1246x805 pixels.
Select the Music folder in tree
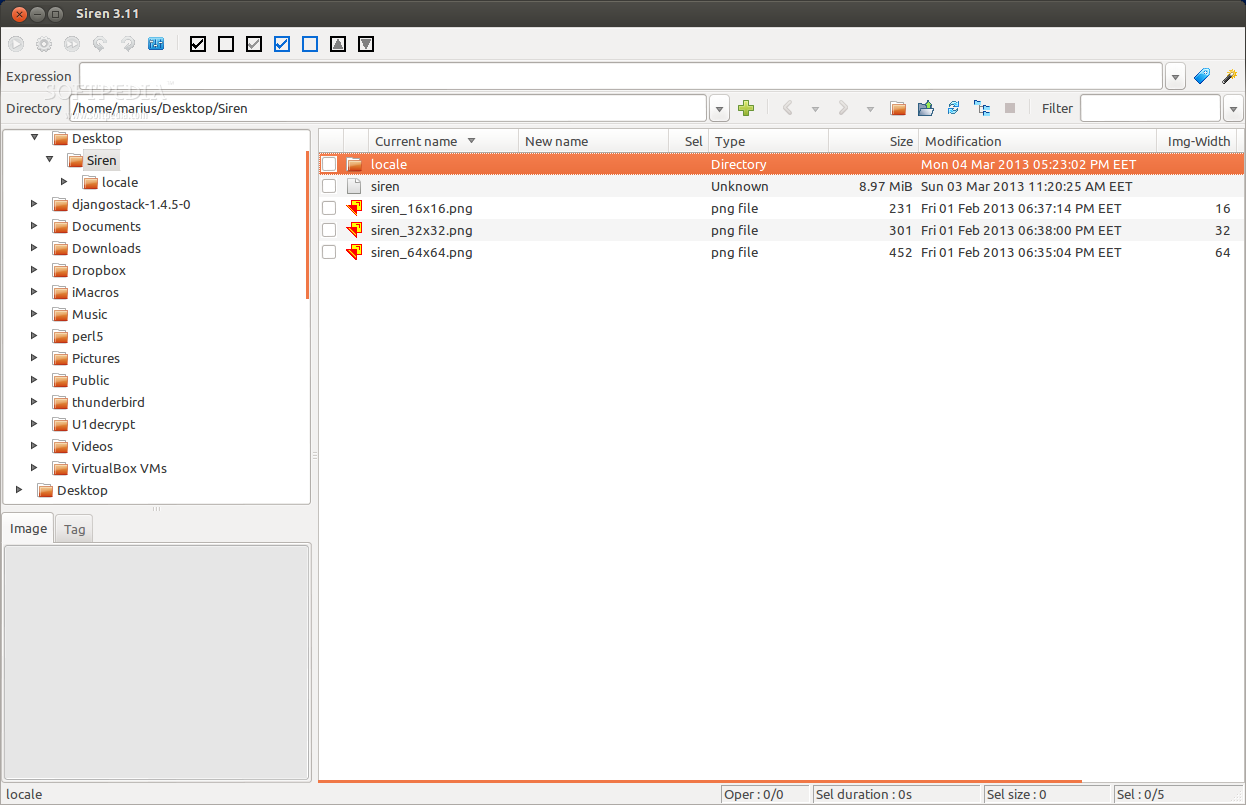coord(89,314)
